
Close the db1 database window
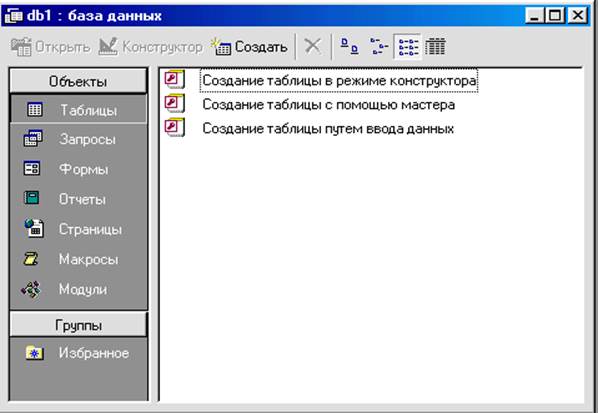pos(578,16)
